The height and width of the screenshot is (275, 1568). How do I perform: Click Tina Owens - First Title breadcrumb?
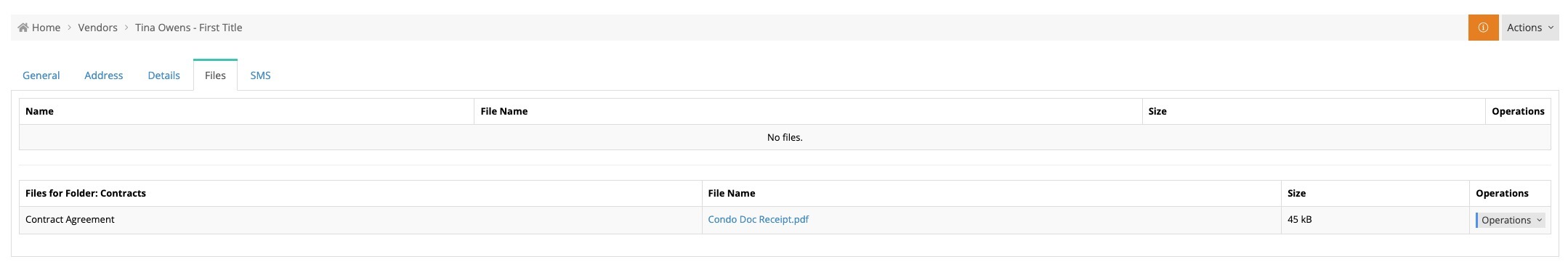[189, 28]
